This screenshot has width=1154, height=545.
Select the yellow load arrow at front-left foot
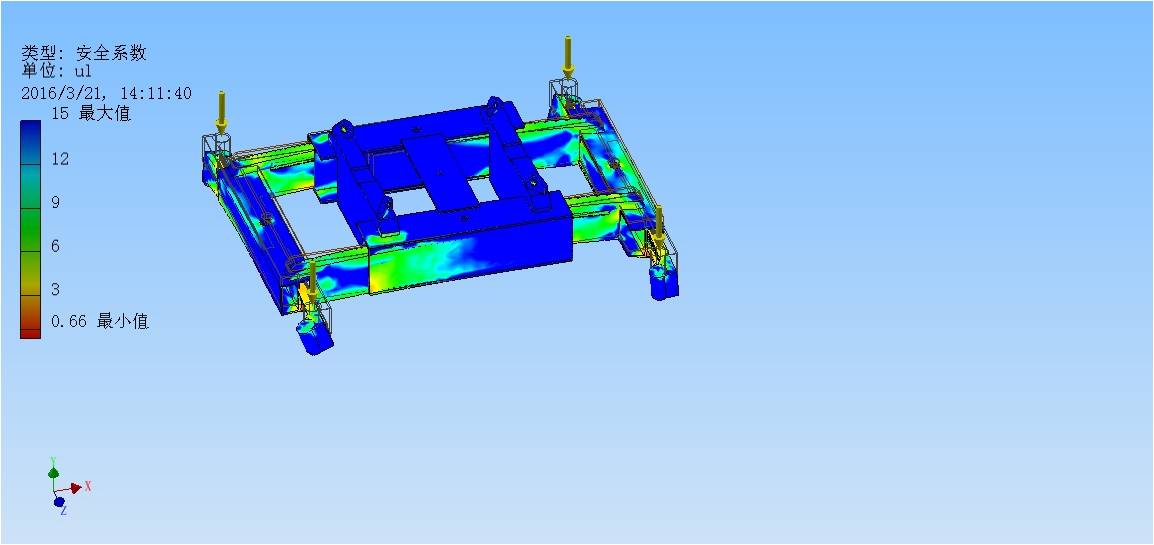pyautogui.click(x=313, y=280)
